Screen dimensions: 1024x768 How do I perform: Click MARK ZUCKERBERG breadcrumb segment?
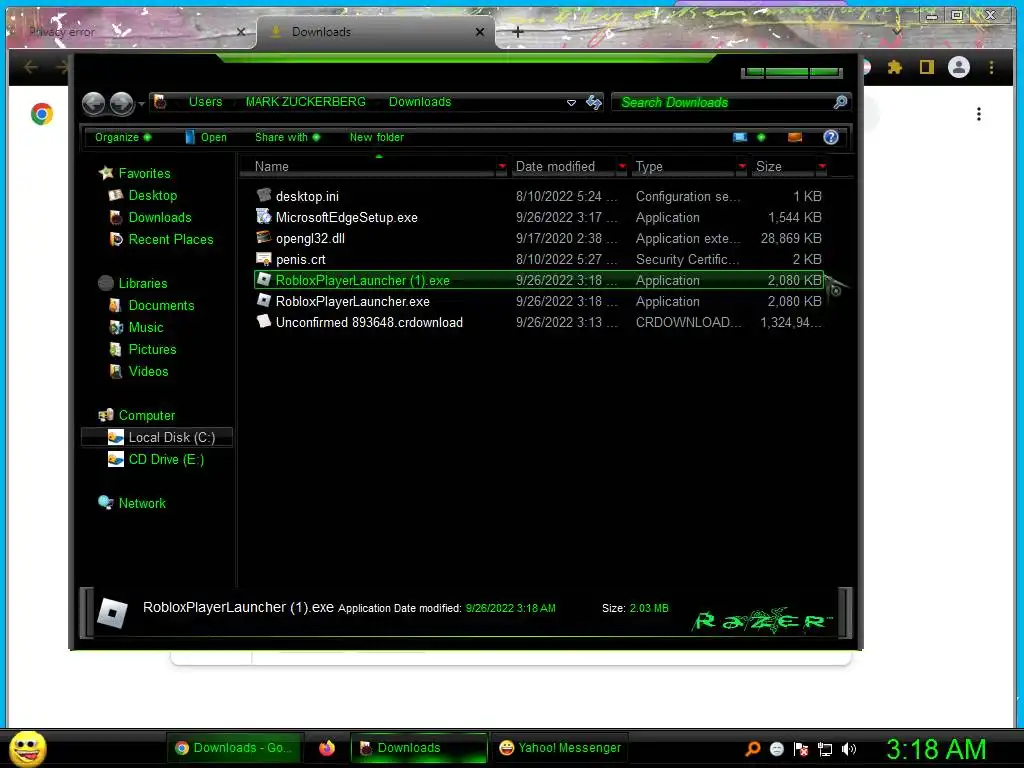coord(305,102)
